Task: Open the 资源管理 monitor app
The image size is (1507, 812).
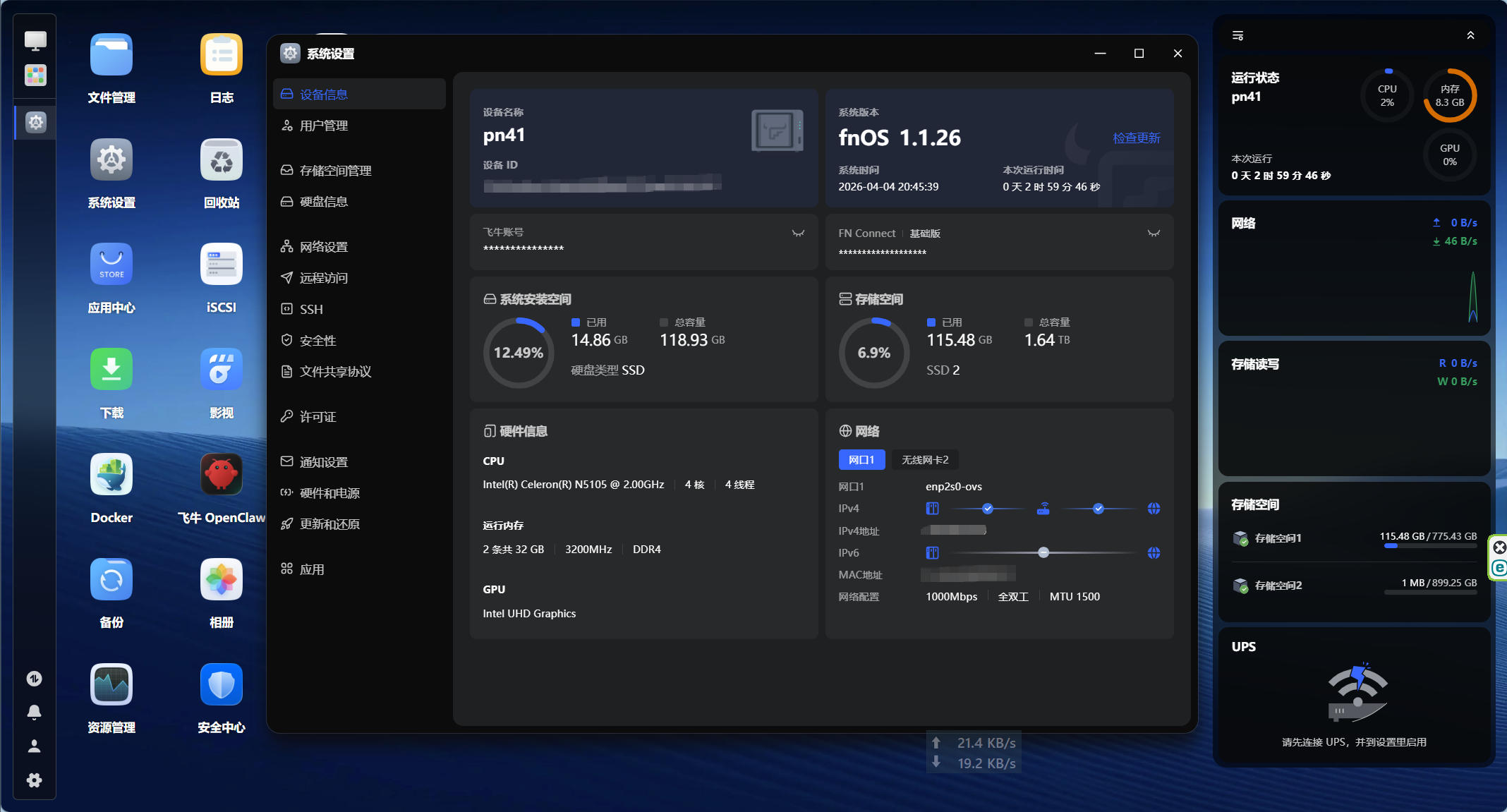Action: [x=111, y=684]
